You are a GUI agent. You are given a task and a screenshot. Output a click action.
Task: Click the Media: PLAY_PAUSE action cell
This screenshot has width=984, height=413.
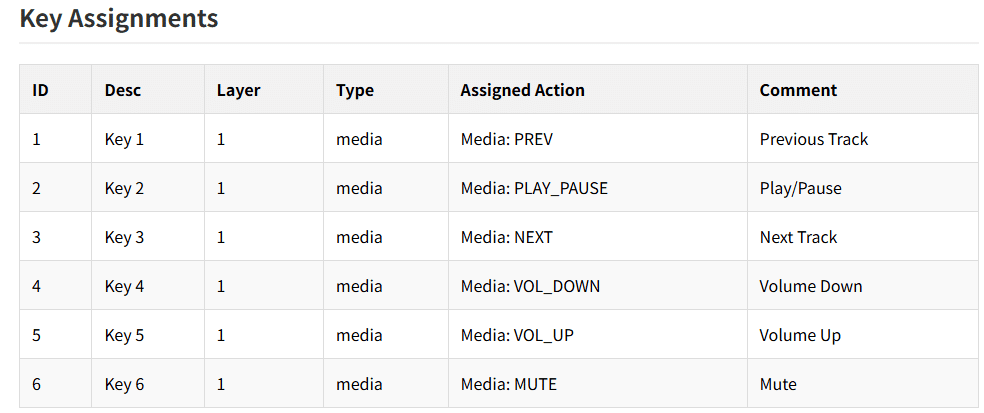[x=598, y=187]
